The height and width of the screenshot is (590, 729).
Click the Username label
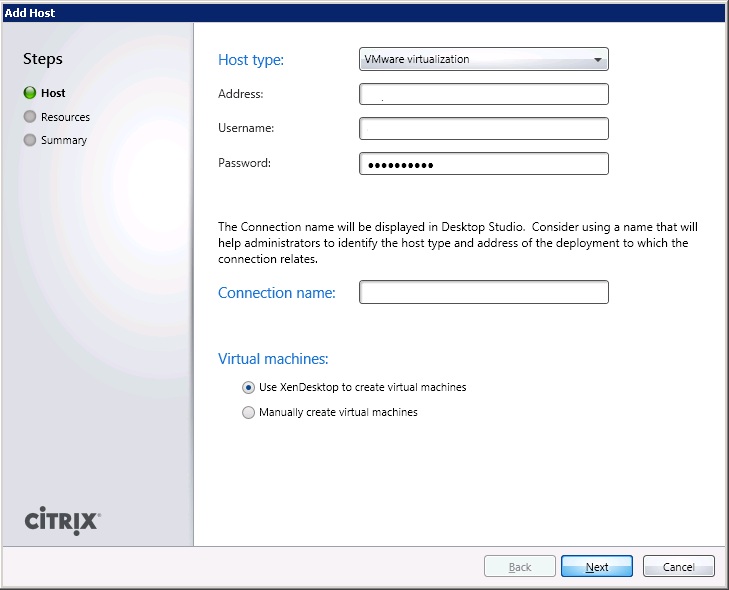point(246,128)
